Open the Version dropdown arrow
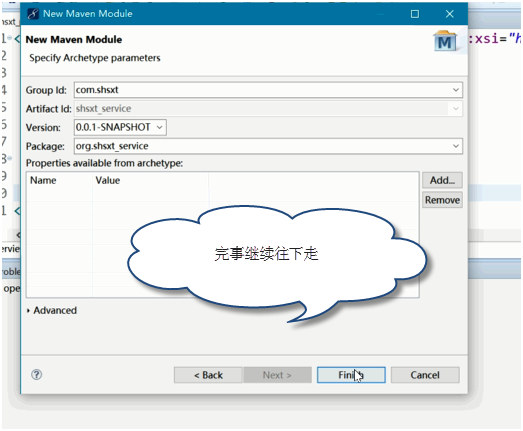This screenshot has height=431, width=523. click(x=159, y=127)
